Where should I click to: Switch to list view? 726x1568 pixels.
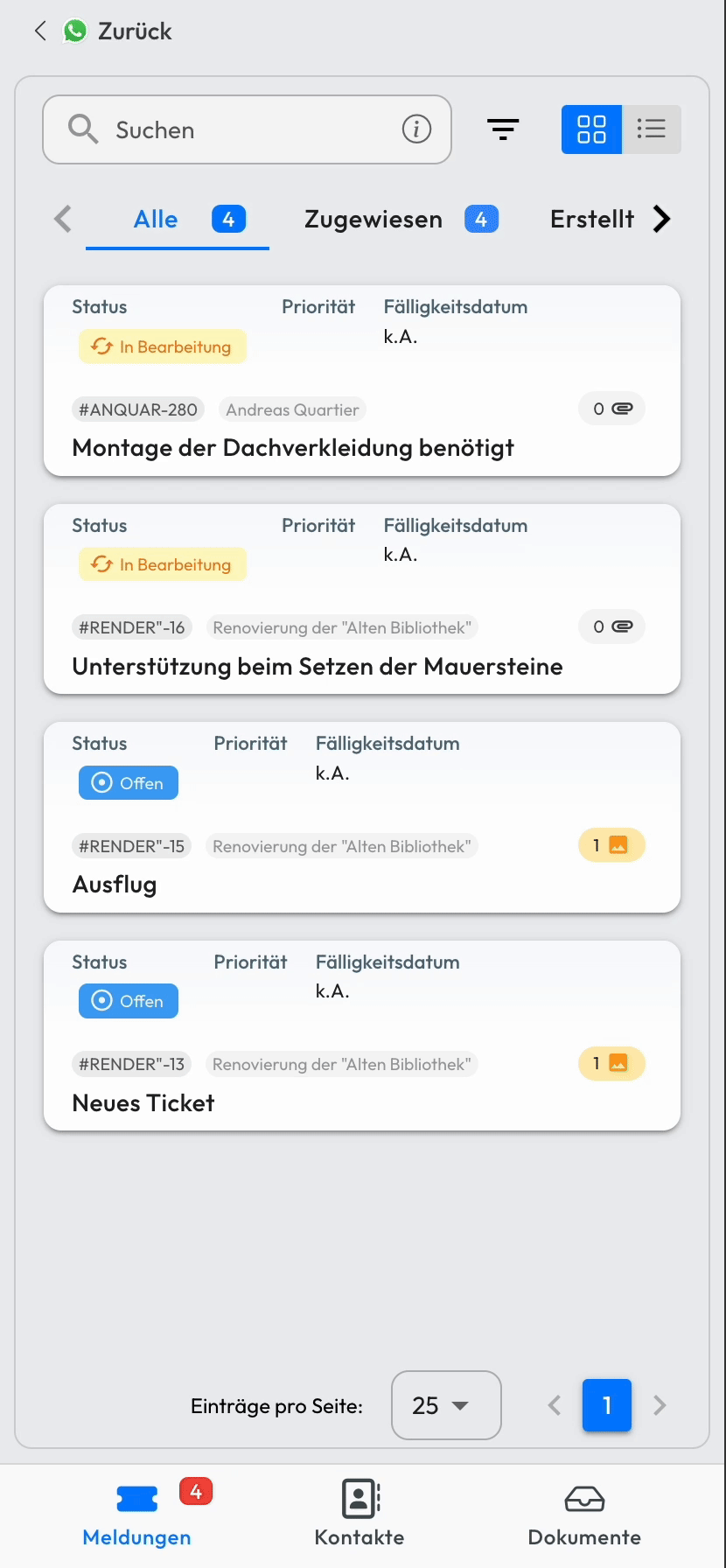coord(651,129)
